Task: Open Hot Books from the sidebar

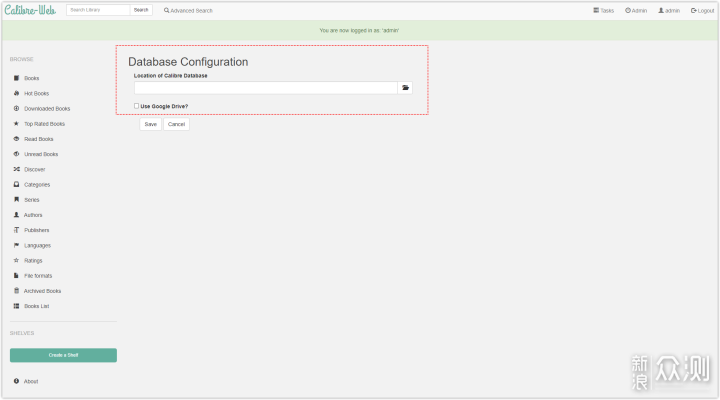Action: point(36,93)
